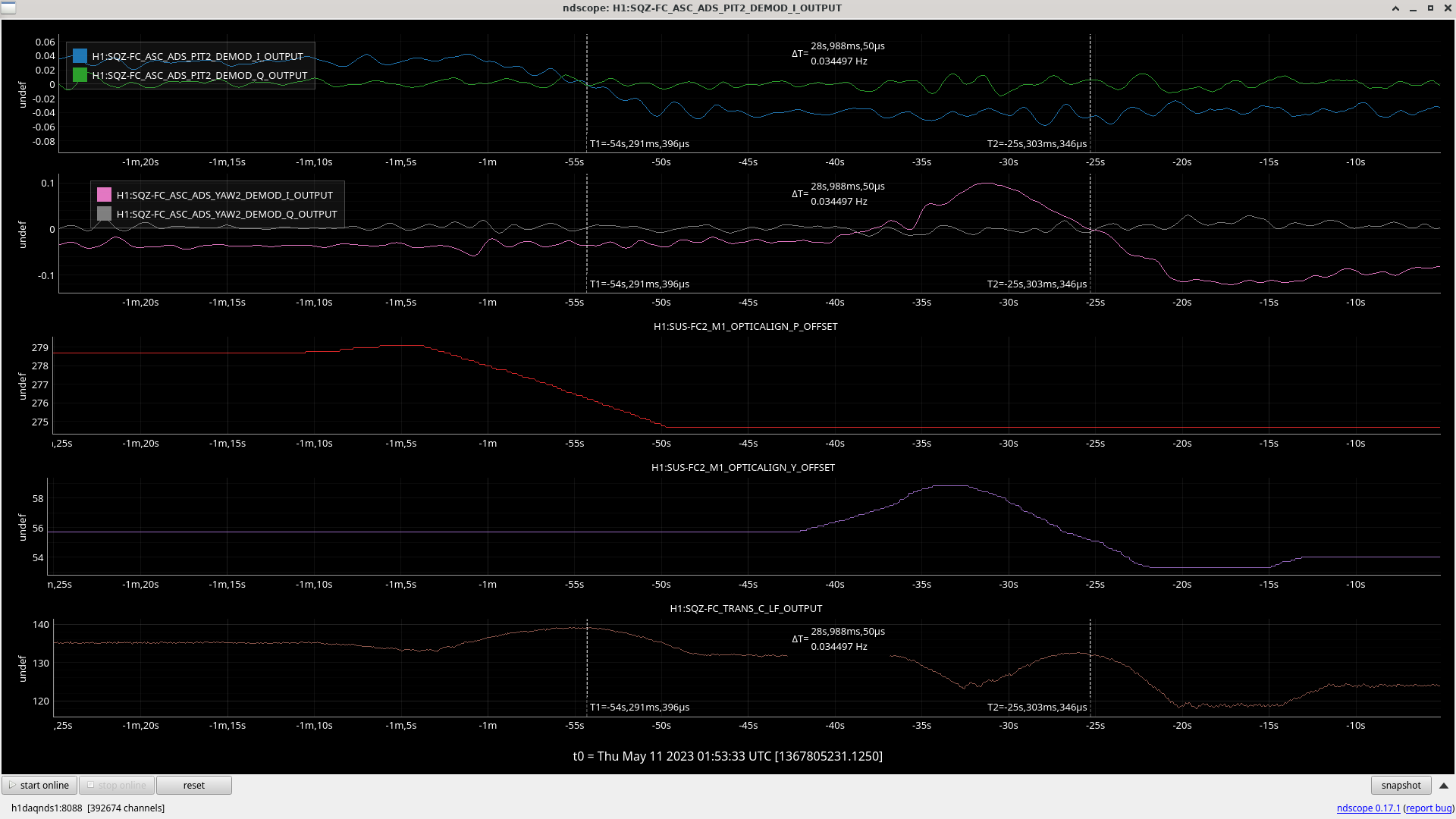Click the T1 cursor label in TRANS_C_LF plot
This screenshot has width=1456, height=819.
point(639,707)
